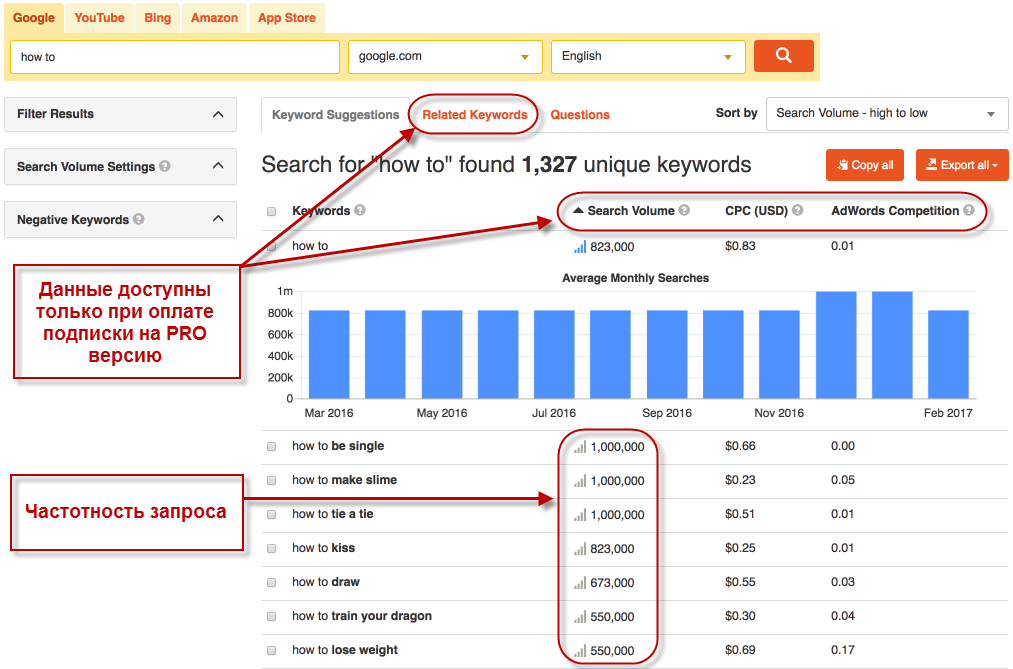This screenshot has height=669, width=1013.
Task: Click the Copy all button
Action: pyautogui.click(x=865, y=165)
